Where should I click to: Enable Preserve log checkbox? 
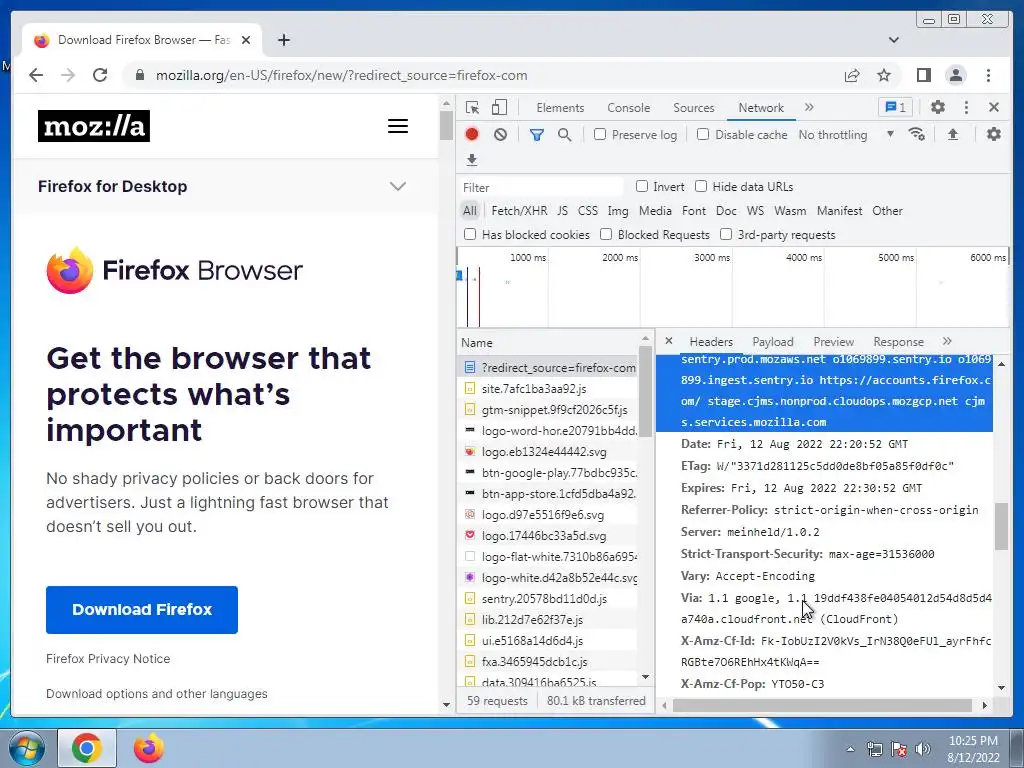tap(600, 135)
